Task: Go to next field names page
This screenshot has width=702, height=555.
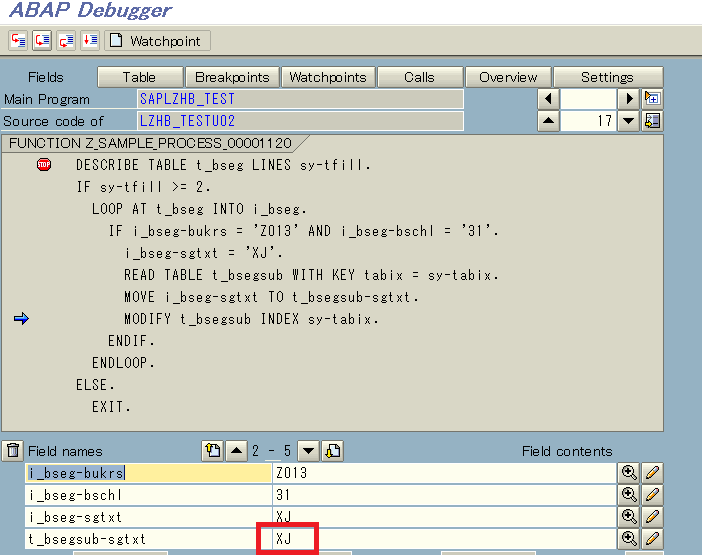Action: [308, 451]
